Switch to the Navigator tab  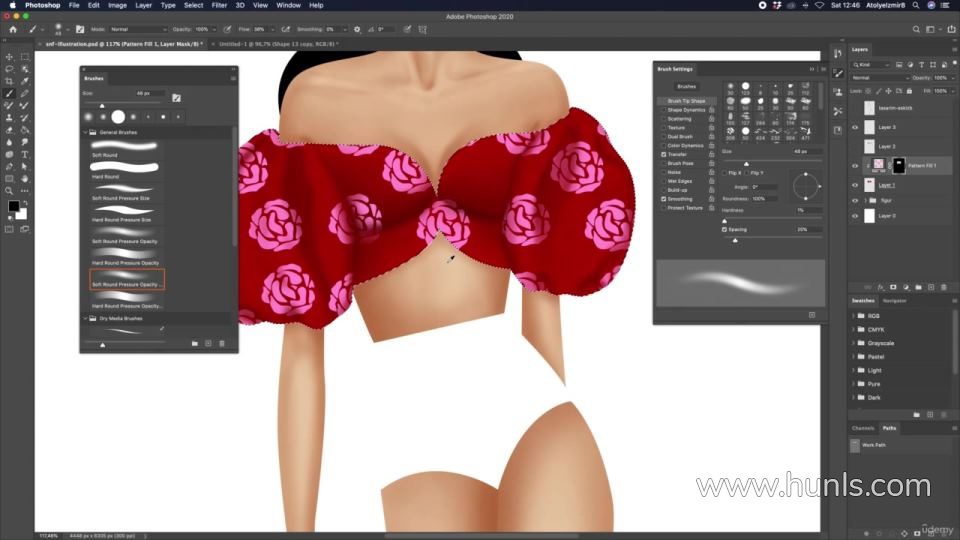894,301
